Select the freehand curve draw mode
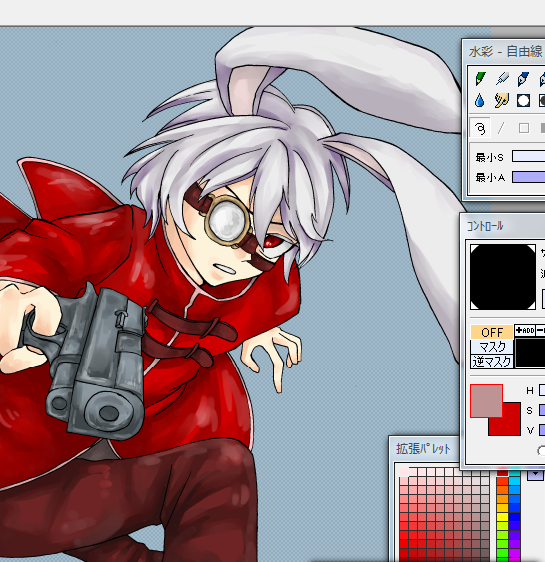 point(480,128)
